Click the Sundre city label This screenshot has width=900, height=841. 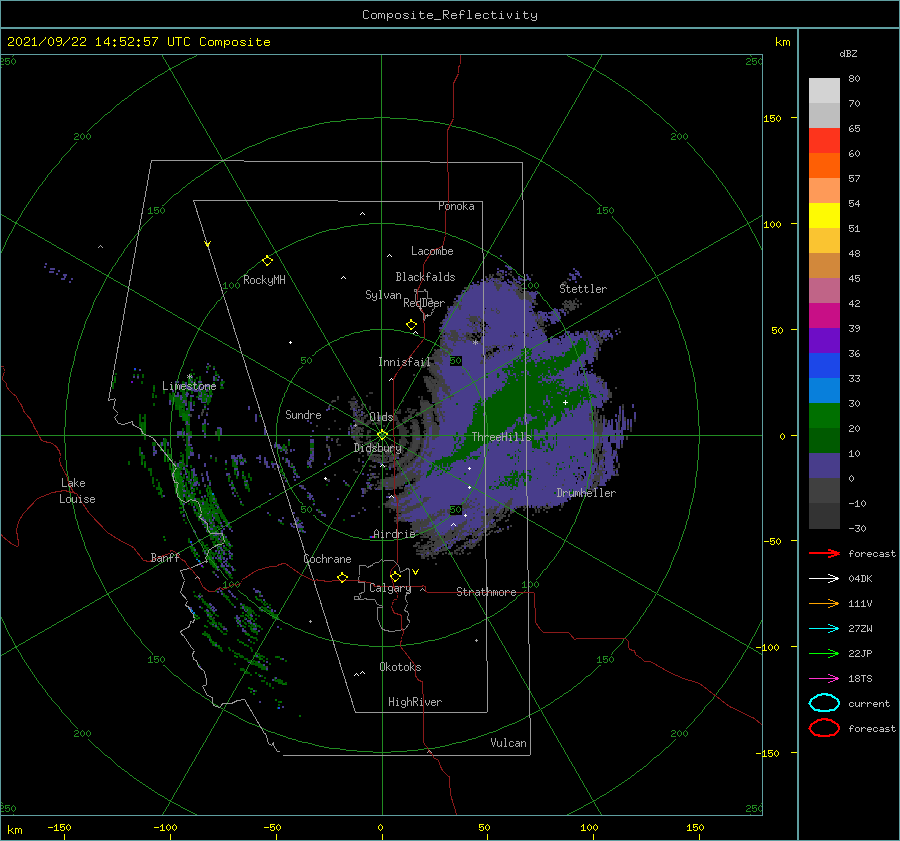coord(303,414)
